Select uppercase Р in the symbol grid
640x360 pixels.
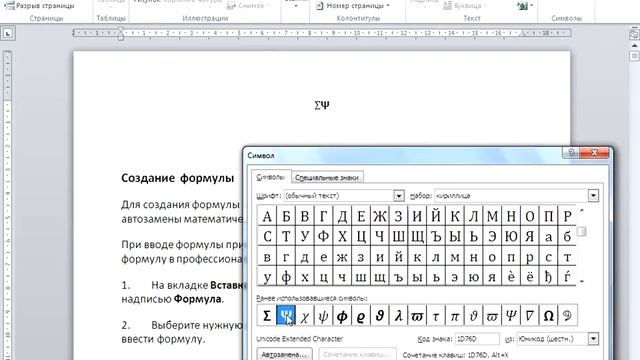567,216
